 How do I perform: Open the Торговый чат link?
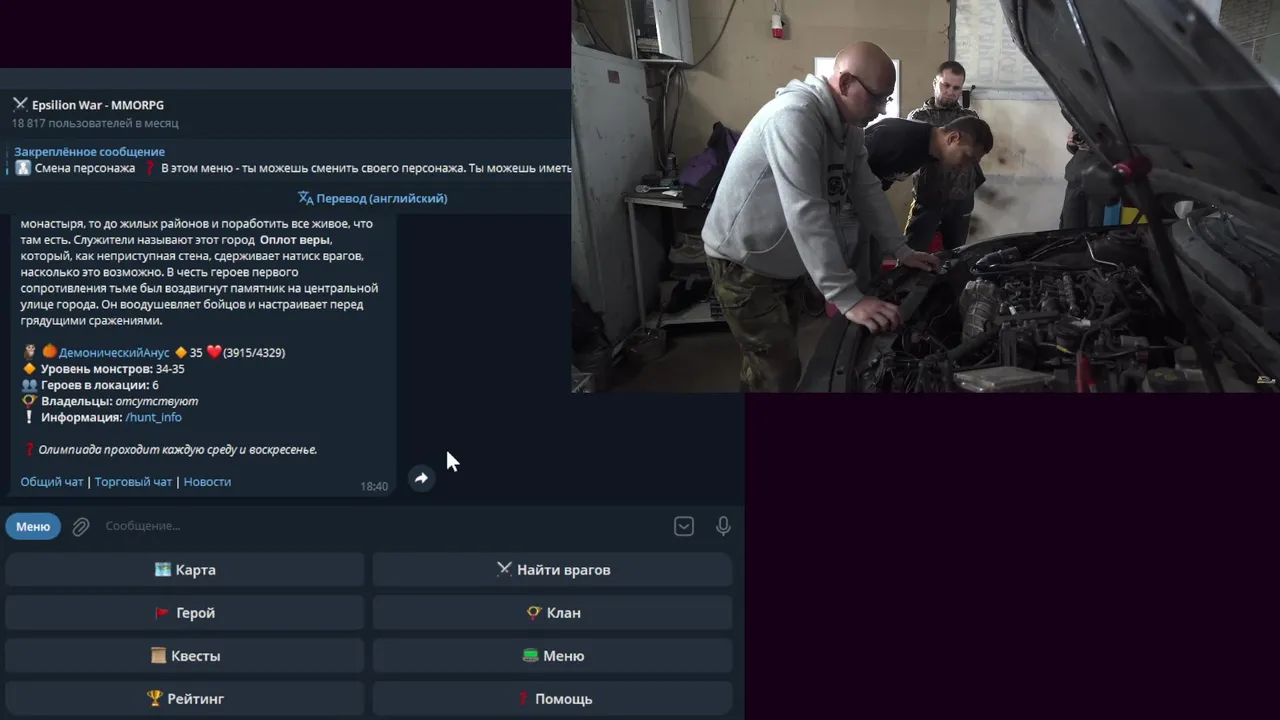133,482
